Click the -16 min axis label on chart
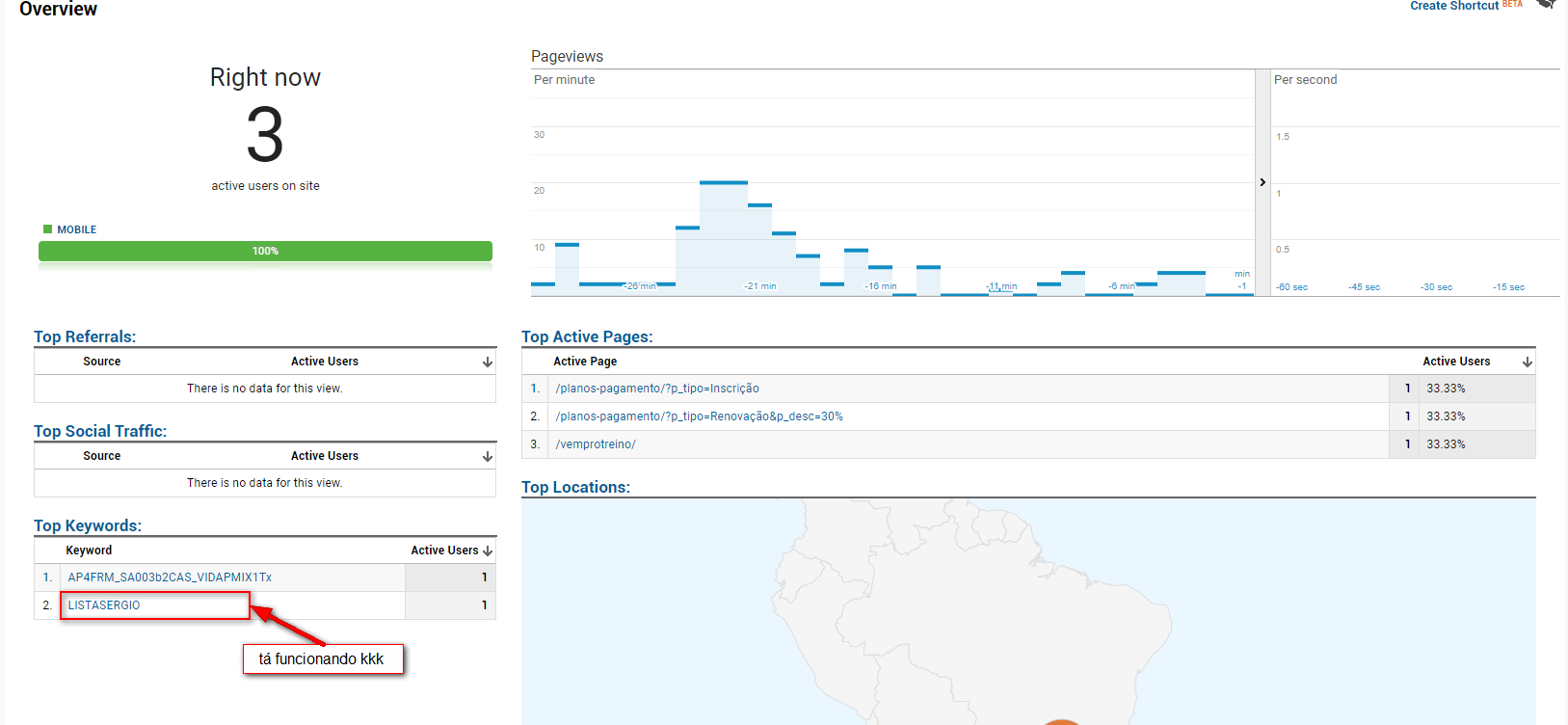Screen dimensions: 1568x725 [x=881, y=286]
